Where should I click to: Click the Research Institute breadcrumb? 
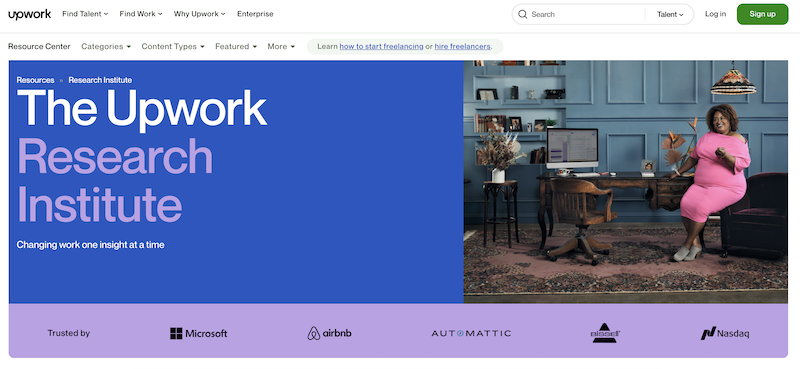pos(100,80)
